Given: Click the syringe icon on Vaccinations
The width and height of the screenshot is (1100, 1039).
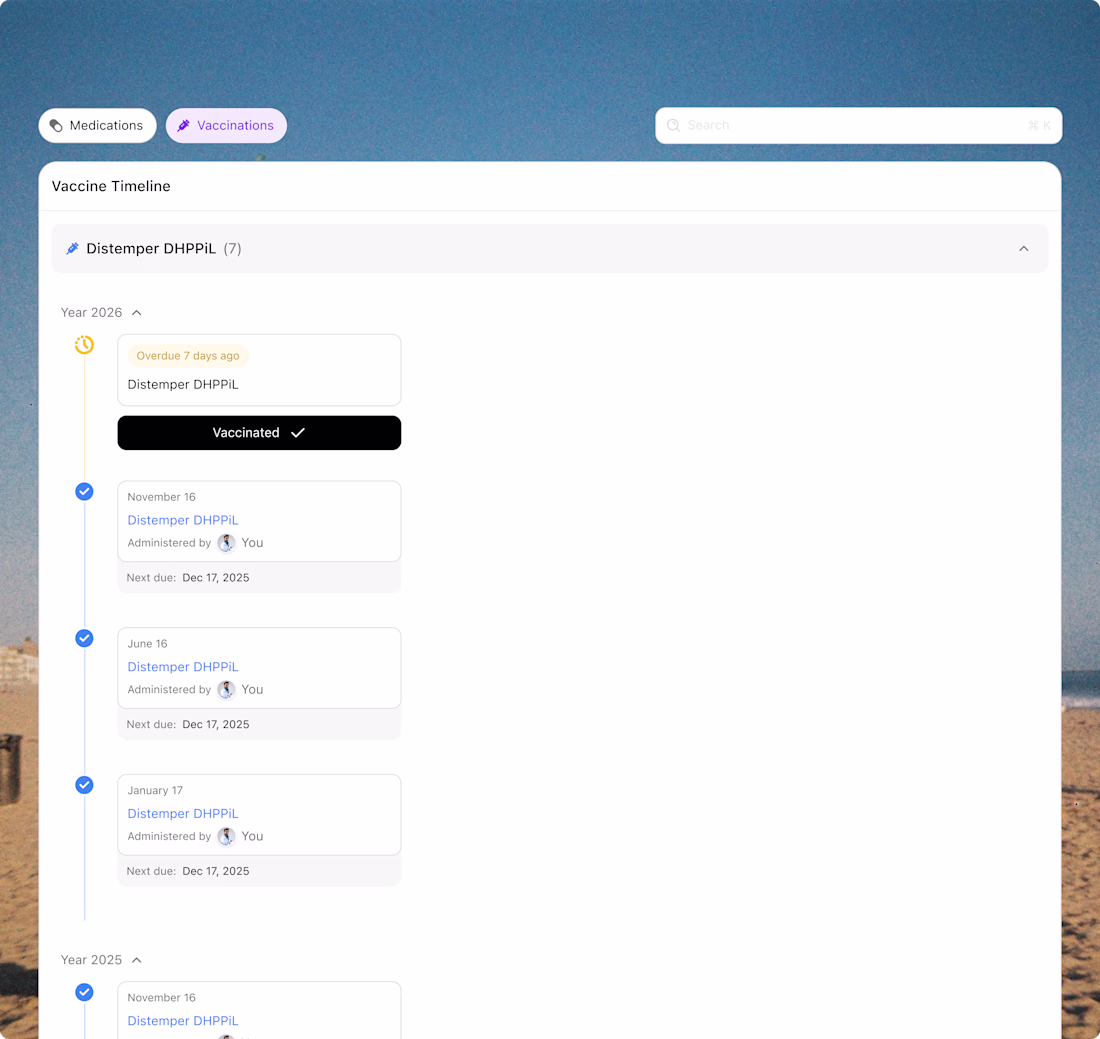Looking at the screenshot, I should [184, 126].
